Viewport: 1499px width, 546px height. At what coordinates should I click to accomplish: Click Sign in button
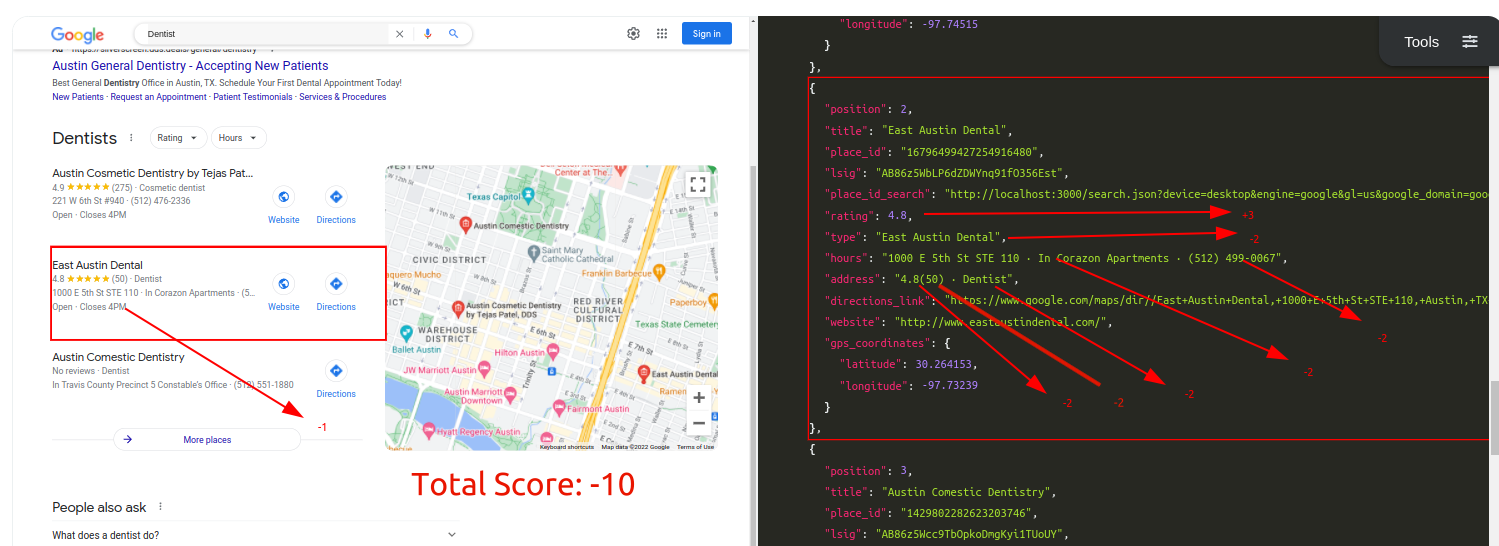tap(707, 33)
